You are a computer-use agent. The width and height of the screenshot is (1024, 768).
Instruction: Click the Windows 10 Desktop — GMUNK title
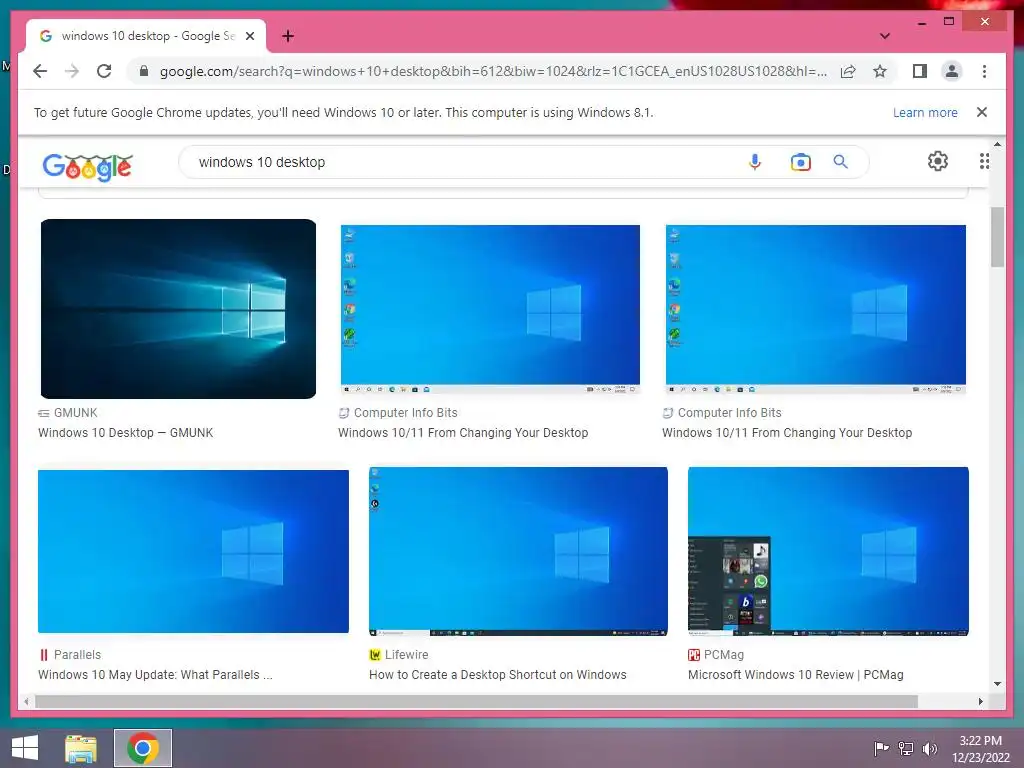125,432
